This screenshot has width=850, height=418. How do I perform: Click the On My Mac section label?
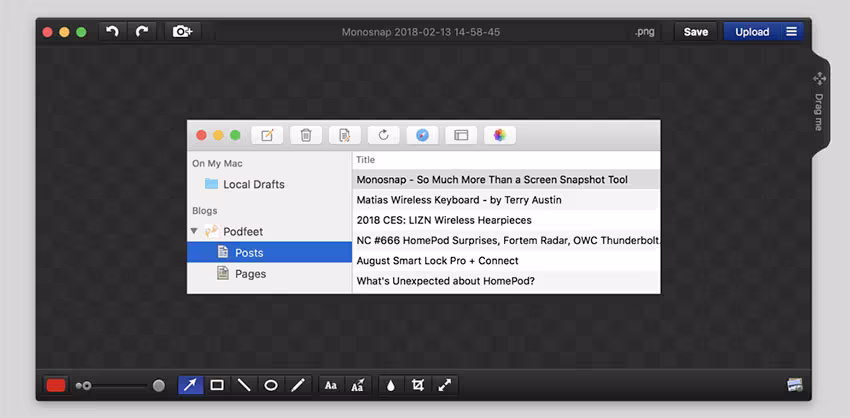[217, 164]
